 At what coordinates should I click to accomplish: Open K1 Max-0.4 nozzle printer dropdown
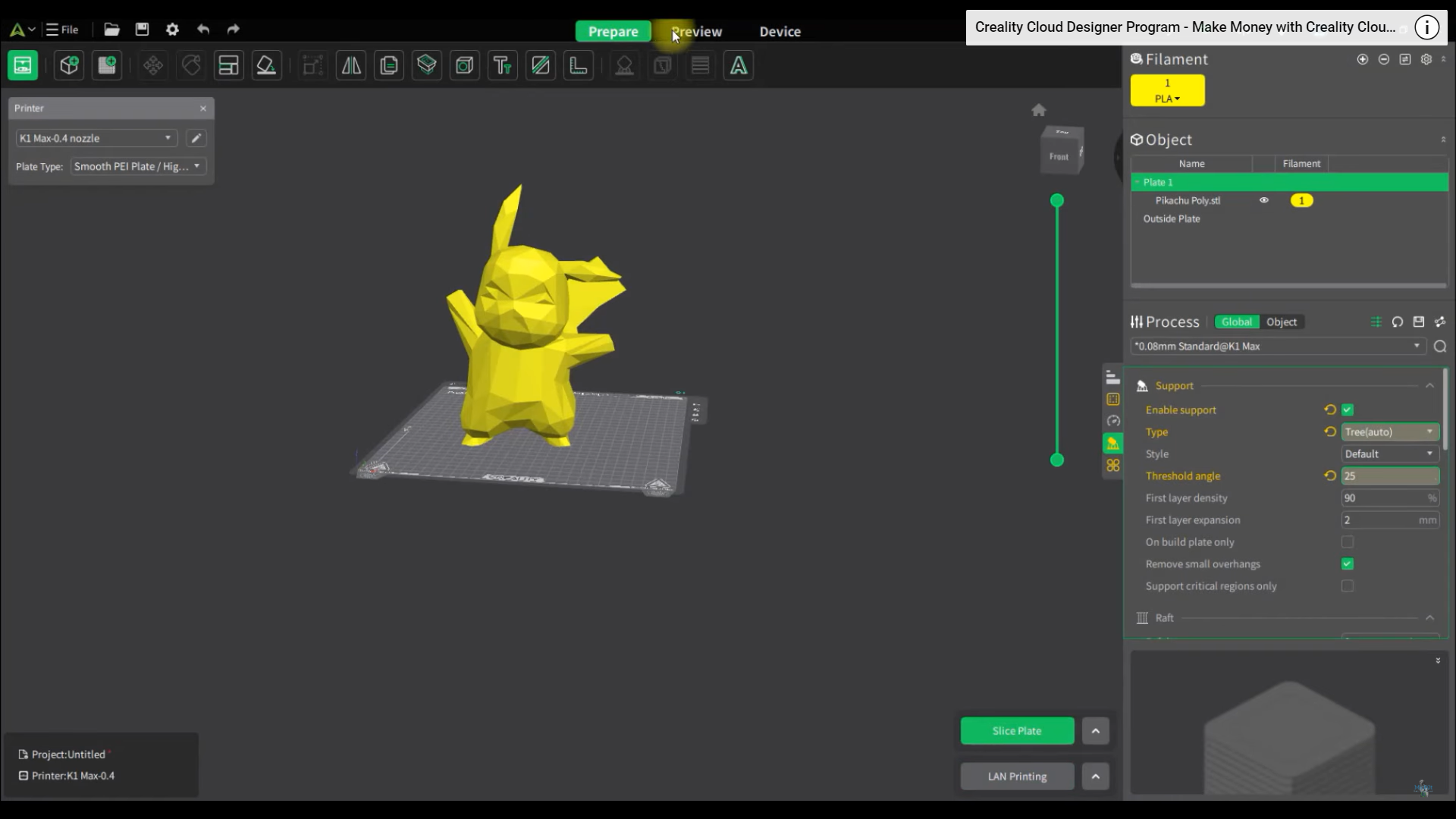96,138
